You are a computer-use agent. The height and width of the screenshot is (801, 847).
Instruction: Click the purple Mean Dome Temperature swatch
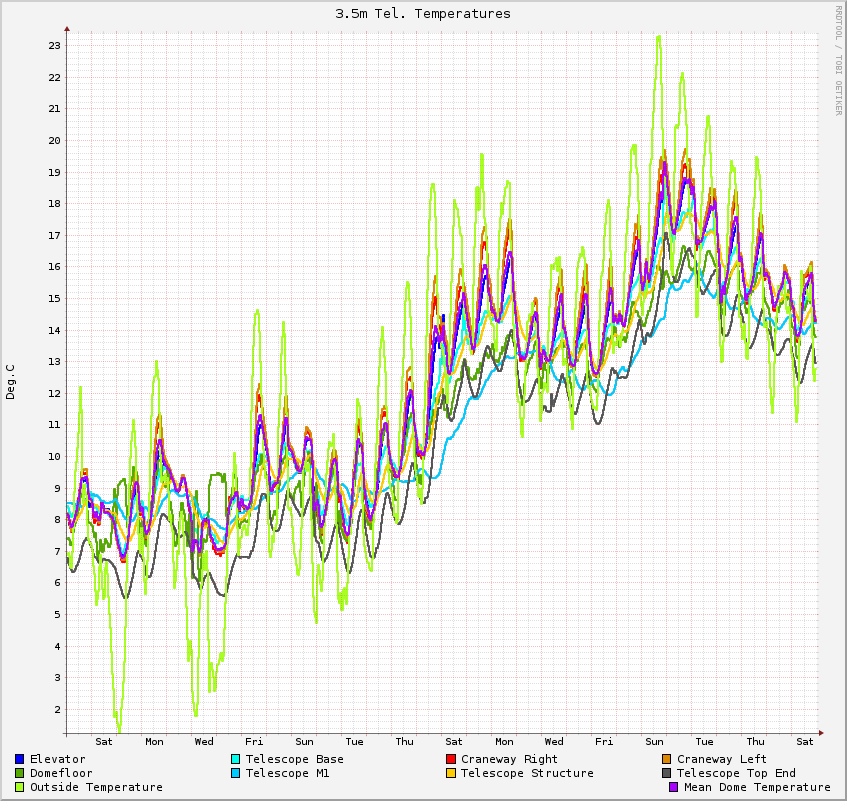coord(673,787)
